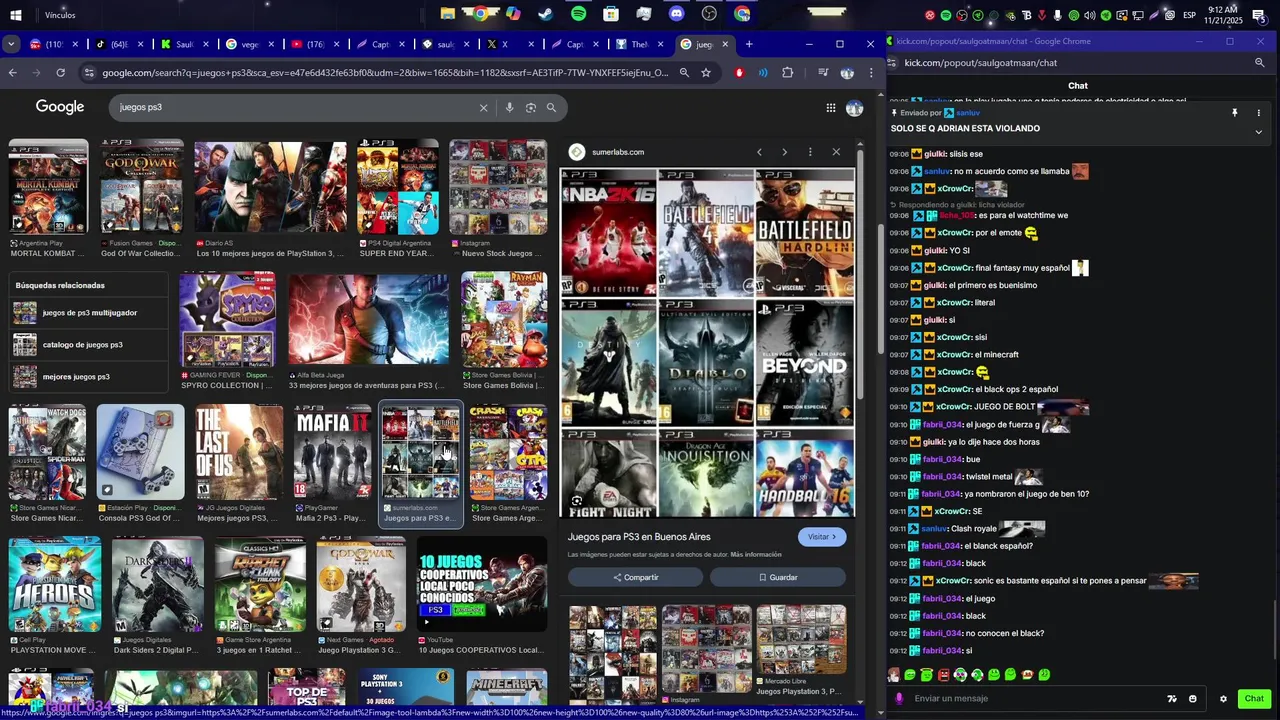The height and width of the screenshot is (720, 1280).
Task: Open The Last of Us image result
Action: [239, 452]
